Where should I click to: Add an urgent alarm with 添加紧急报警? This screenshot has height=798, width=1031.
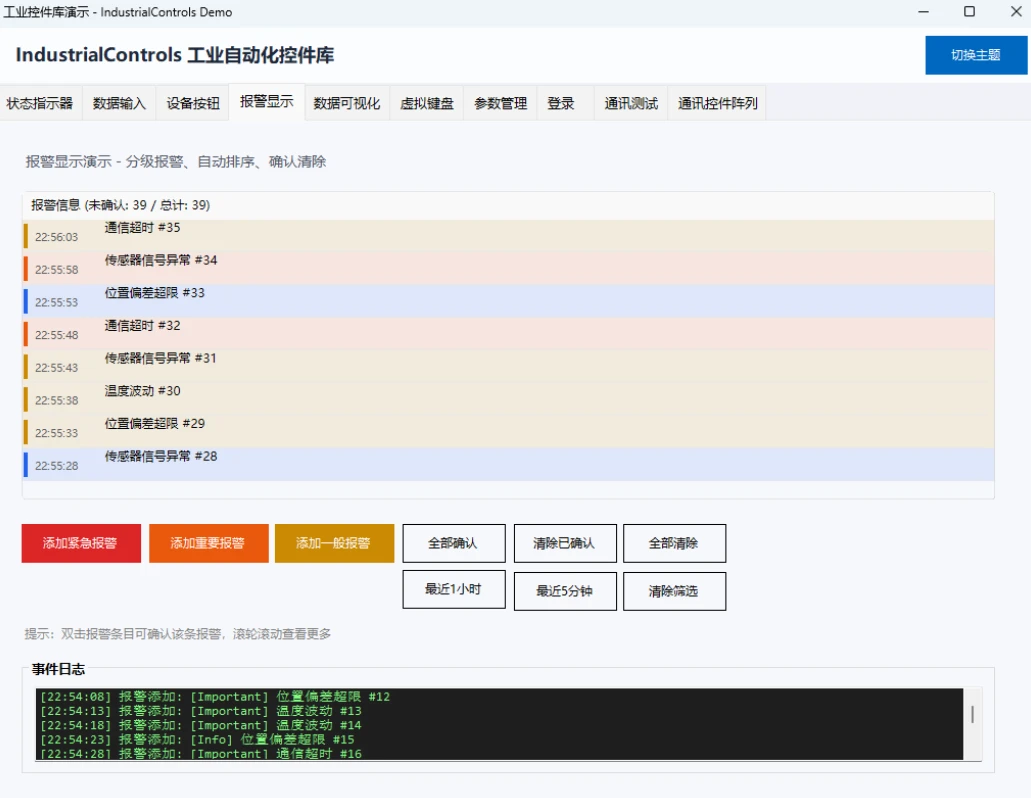[x=81, y=543]
